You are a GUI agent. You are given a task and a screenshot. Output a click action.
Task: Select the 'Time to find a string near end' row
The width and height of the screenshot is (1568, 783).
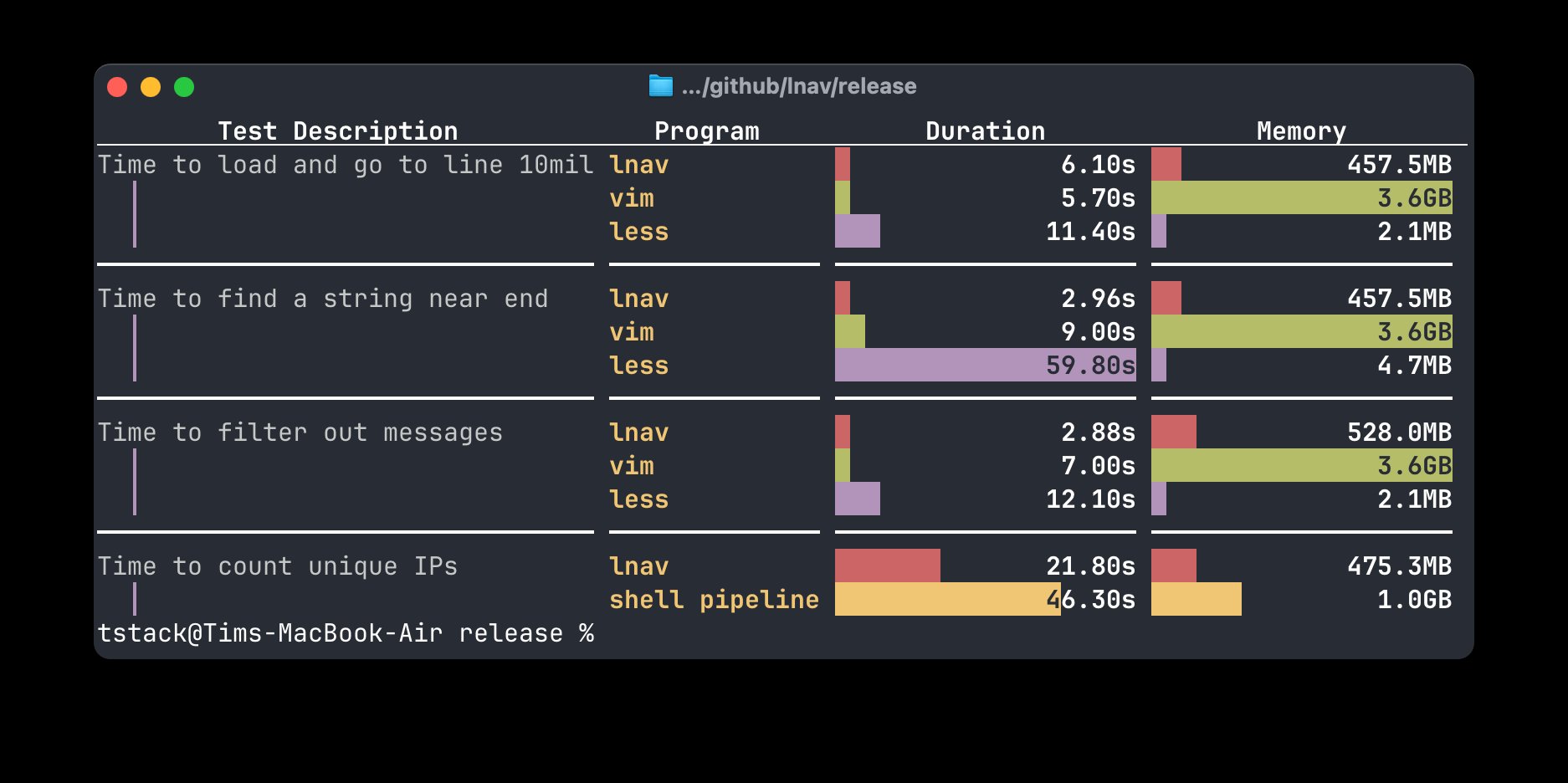pos(322,299)
